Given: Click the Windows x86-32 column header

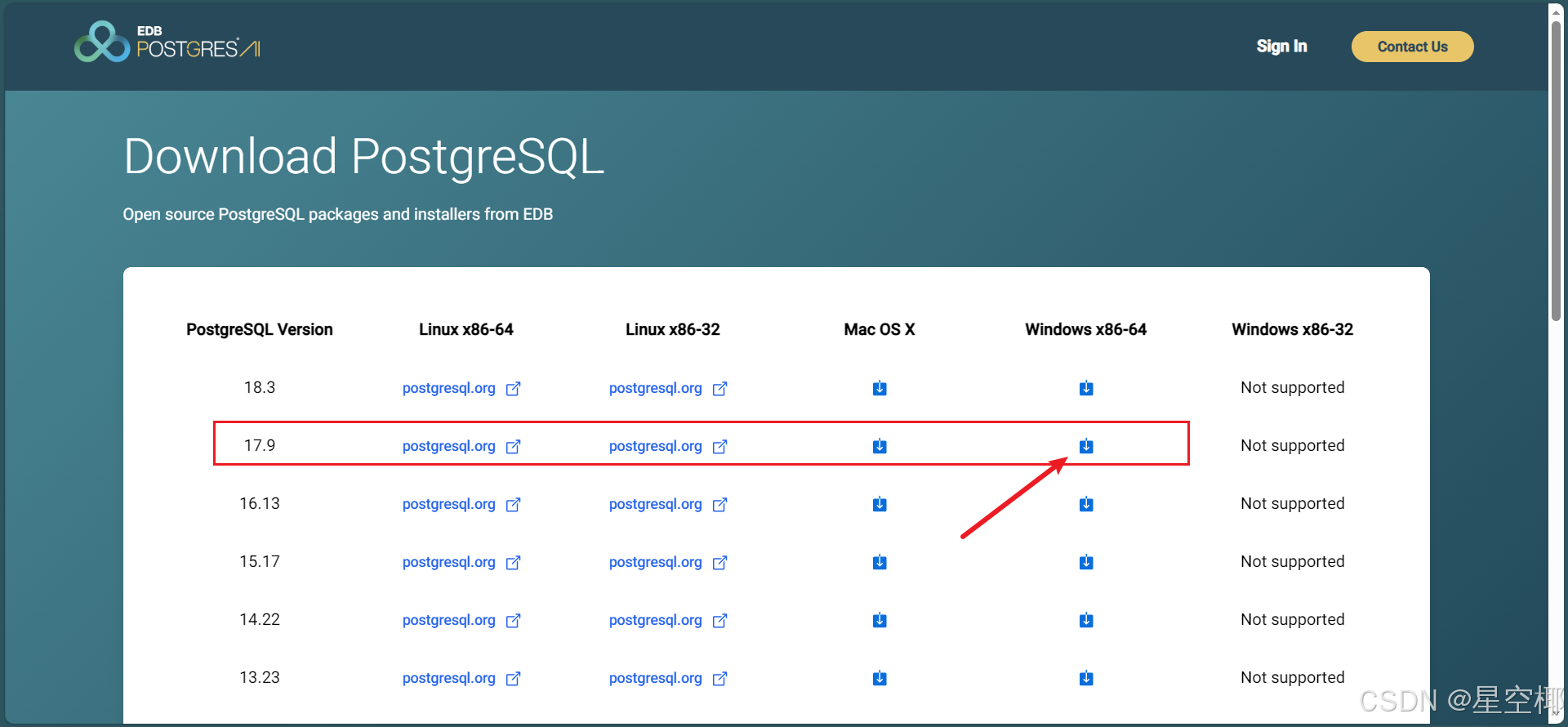Looking at the screenshot, I should tap(1293, 329).
